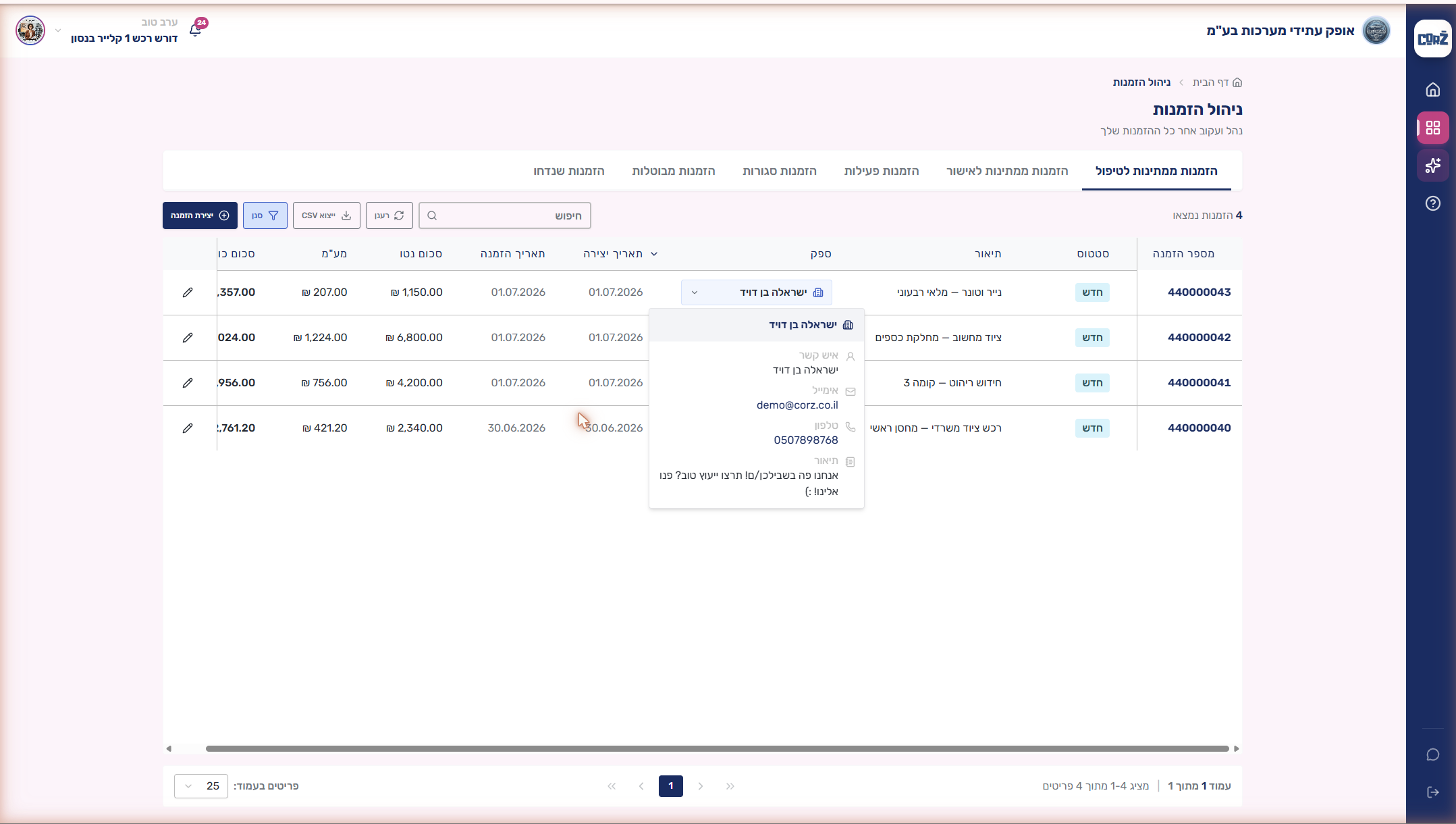Image resolution: width=1456 pixels, height=824 pixels.
Task: Open order number 440000041
Action: pos(1199,383)
